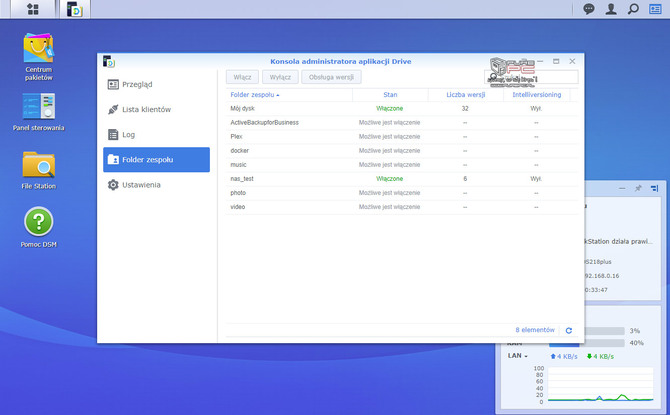Select the Folder zespołu section

pyautogui.click(x=156, y=160)
